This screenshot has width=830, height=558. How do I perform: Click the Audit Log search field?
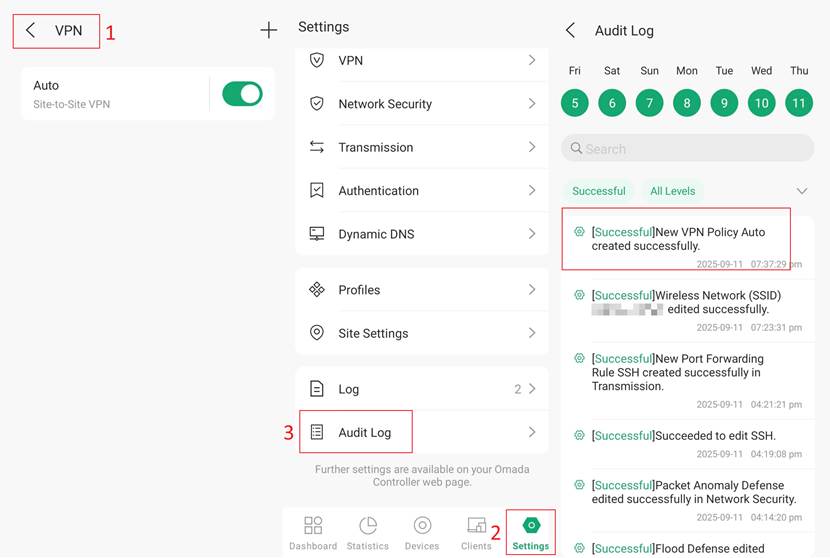[688, 148]
